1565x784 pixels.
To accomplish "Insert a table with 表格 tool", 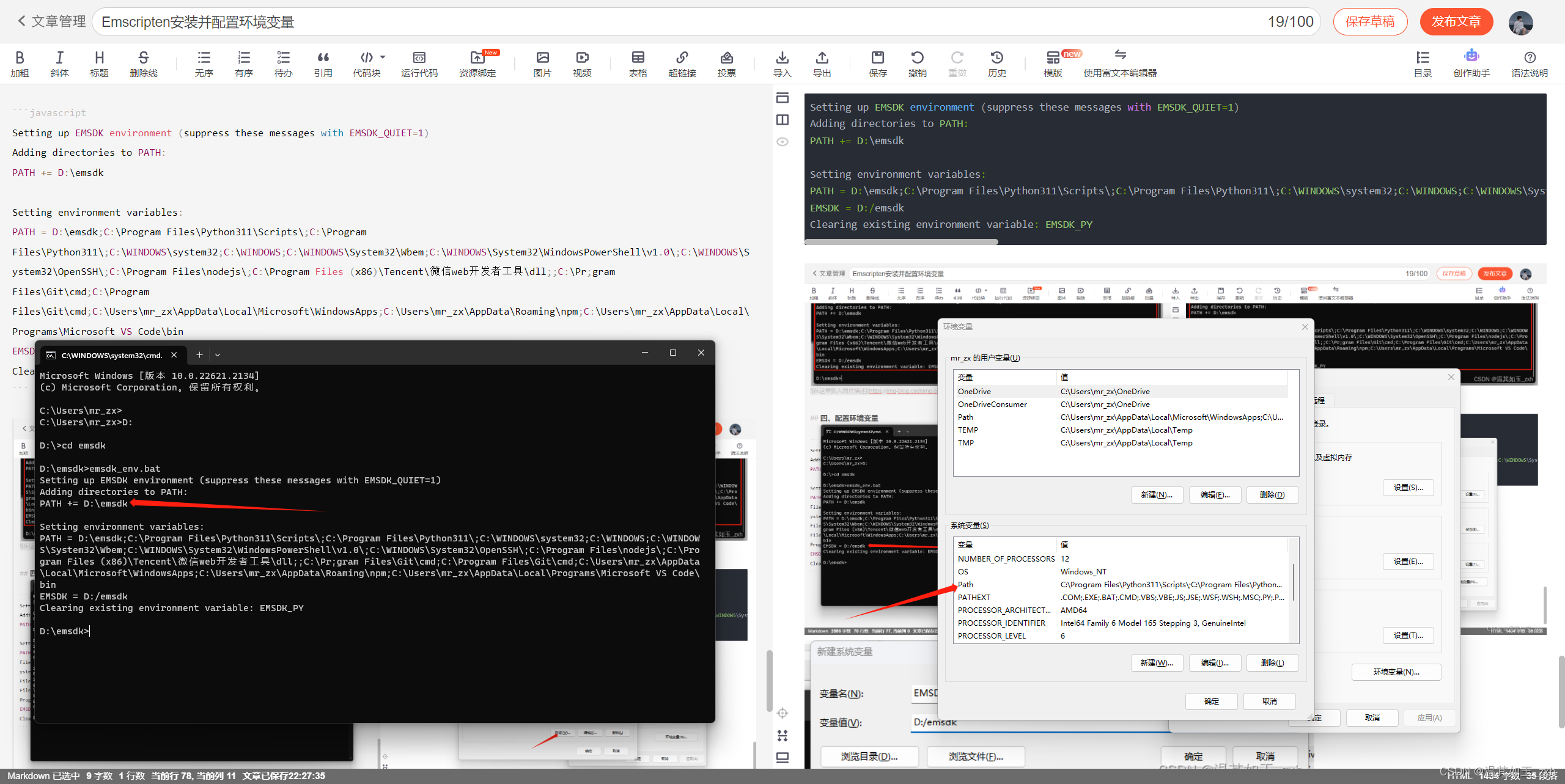I will (x=638, y=64).
